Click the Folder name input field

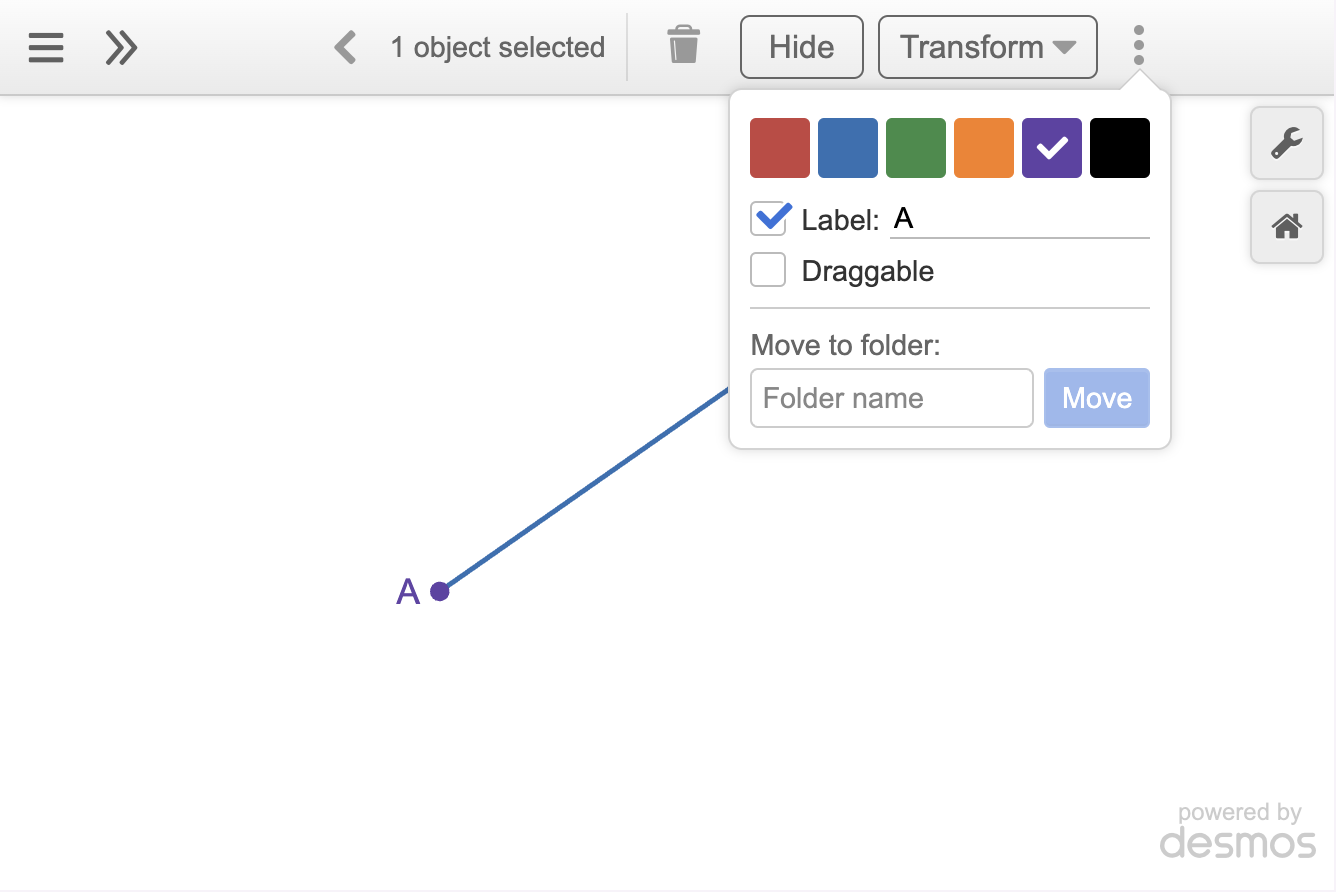tap(891, 398)
